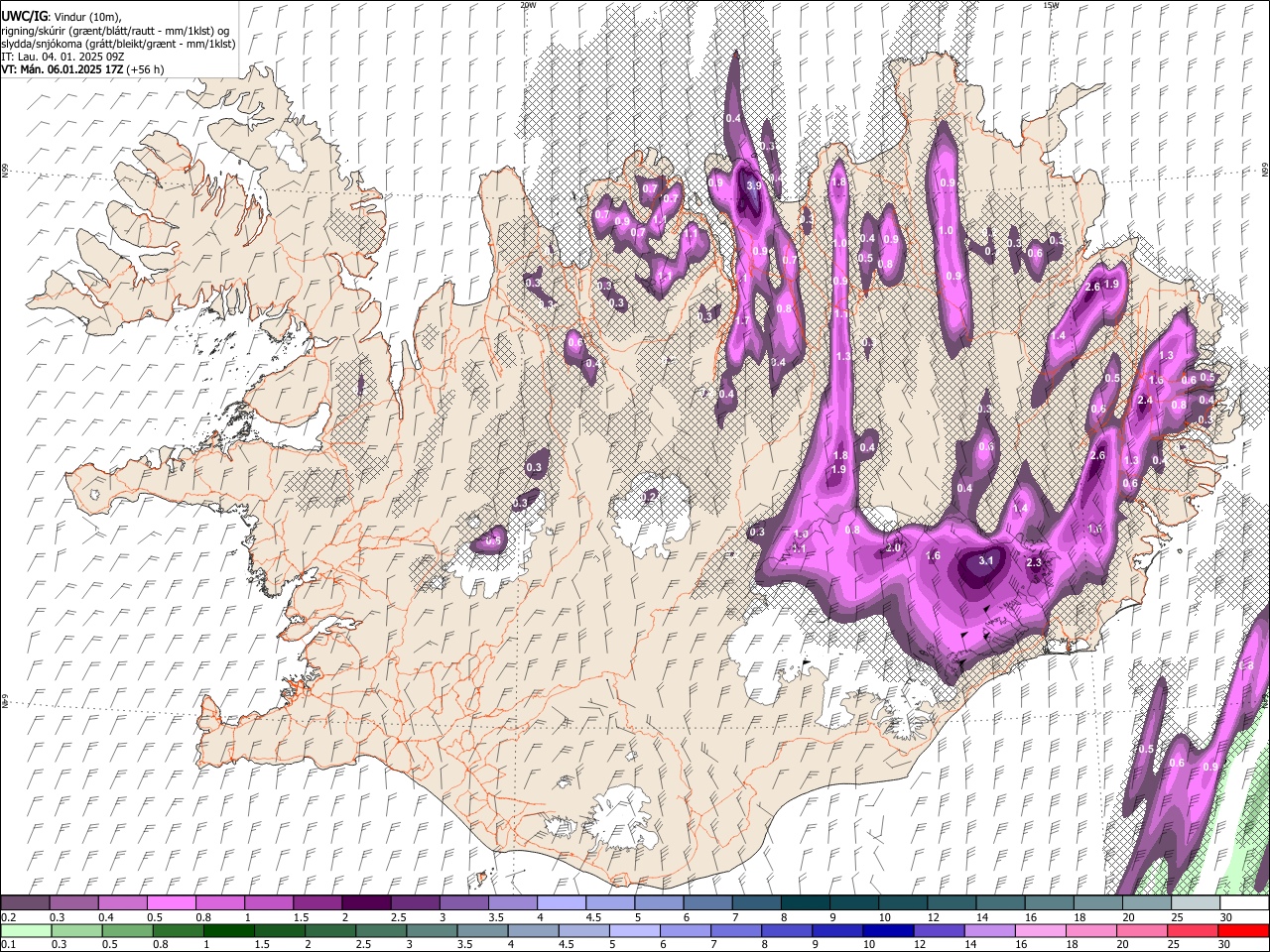
Task: Click the light pink 16 swatch in rain legend
Action: pos(1039,930)
